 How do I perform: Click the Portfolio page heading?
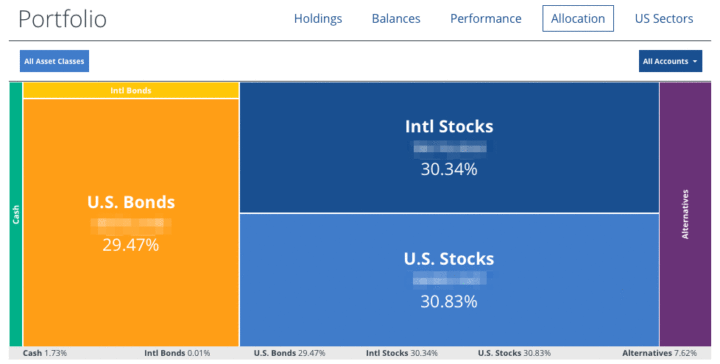[x=62, y=20]
